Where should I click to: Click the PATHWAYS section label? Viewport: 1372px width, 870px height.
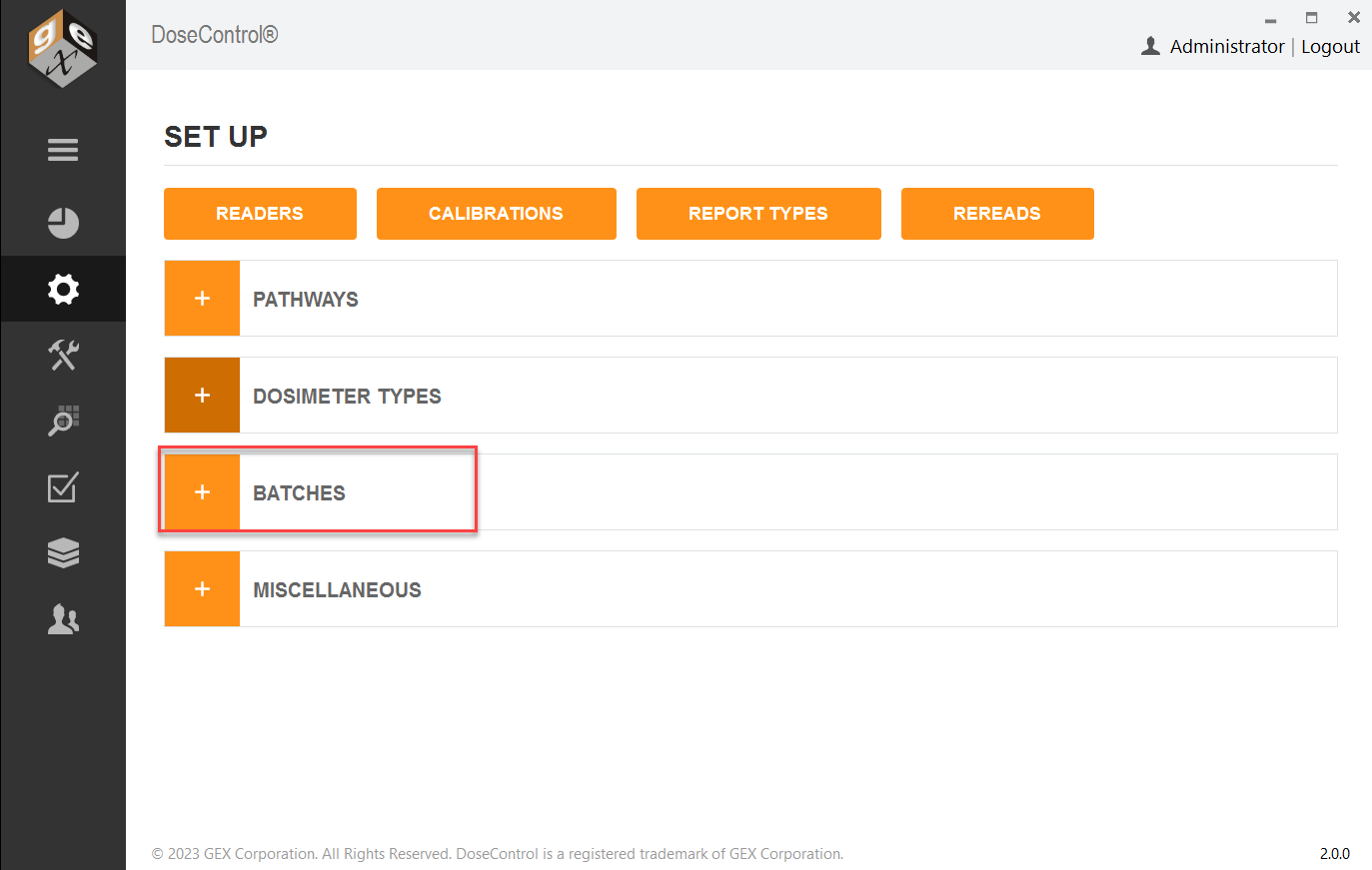click(306, 300)
